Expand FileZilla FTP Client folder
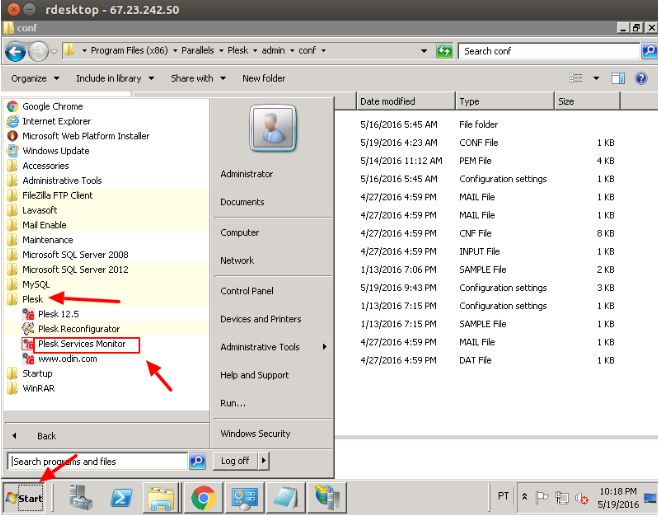 (x=50, y=195)
